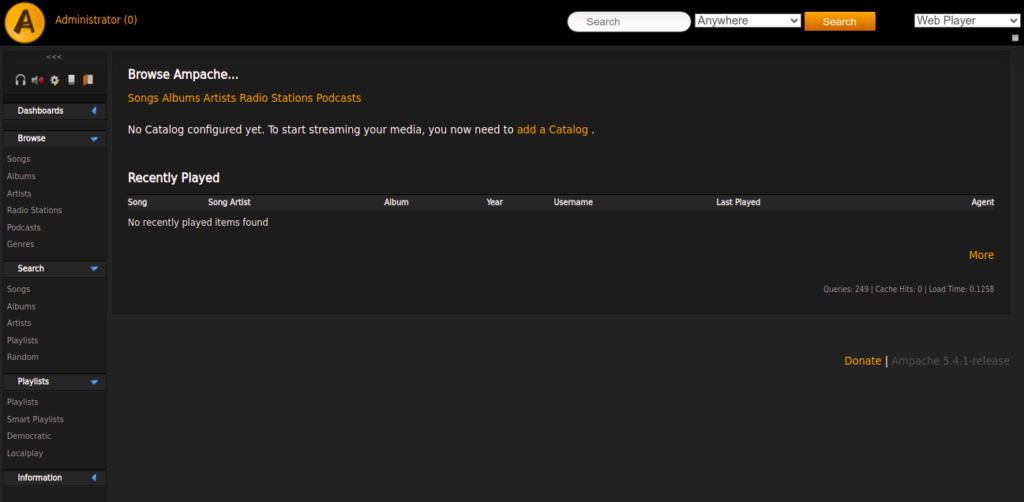Viewport: 1024px width, 502px height.
Task: Open the Anywhere search scope dropdown
Action: coord(748,21)
